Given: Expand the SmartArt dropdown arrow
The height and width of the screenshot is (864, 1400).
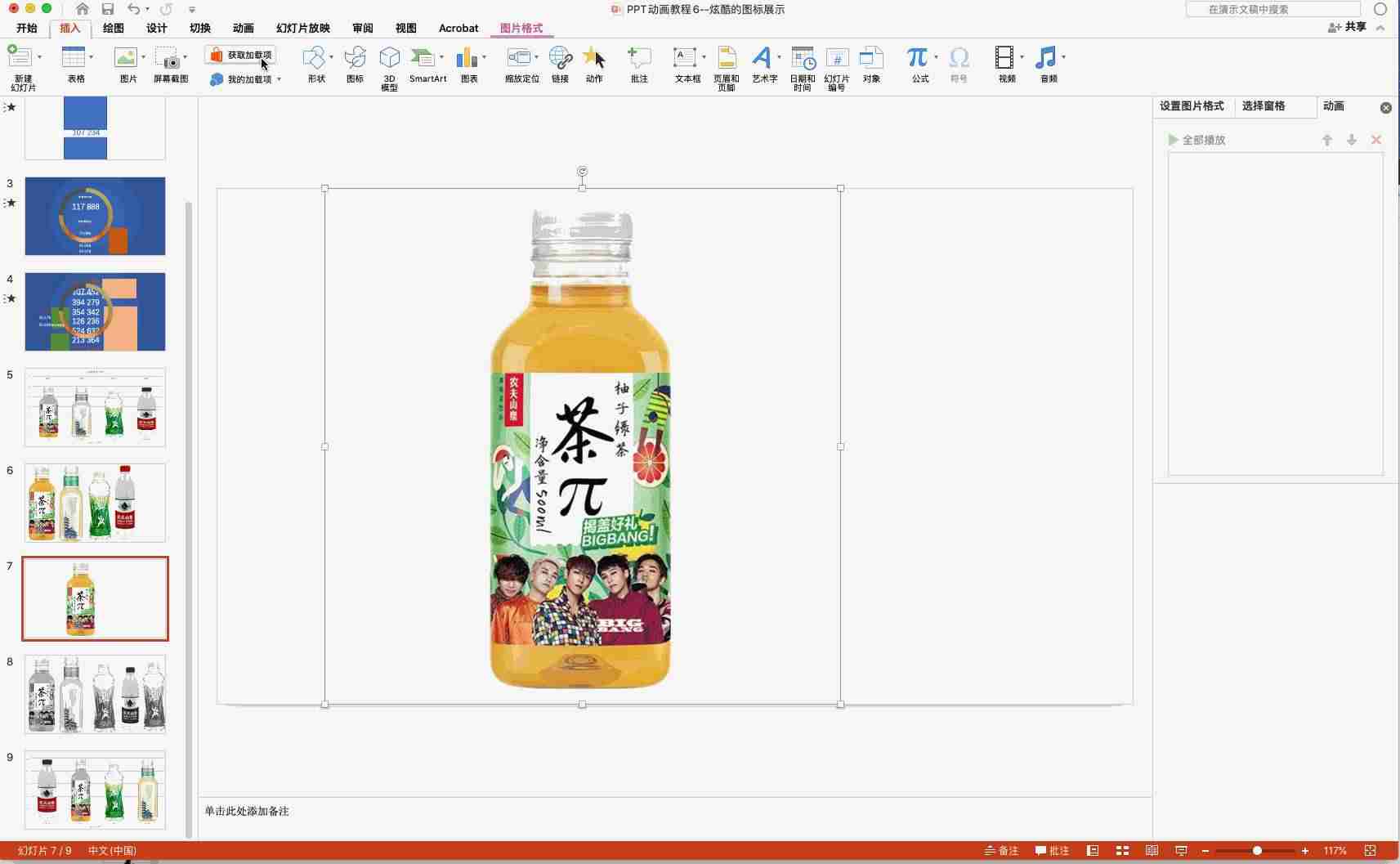Looking at the screenshot, I should click(441, 57).
